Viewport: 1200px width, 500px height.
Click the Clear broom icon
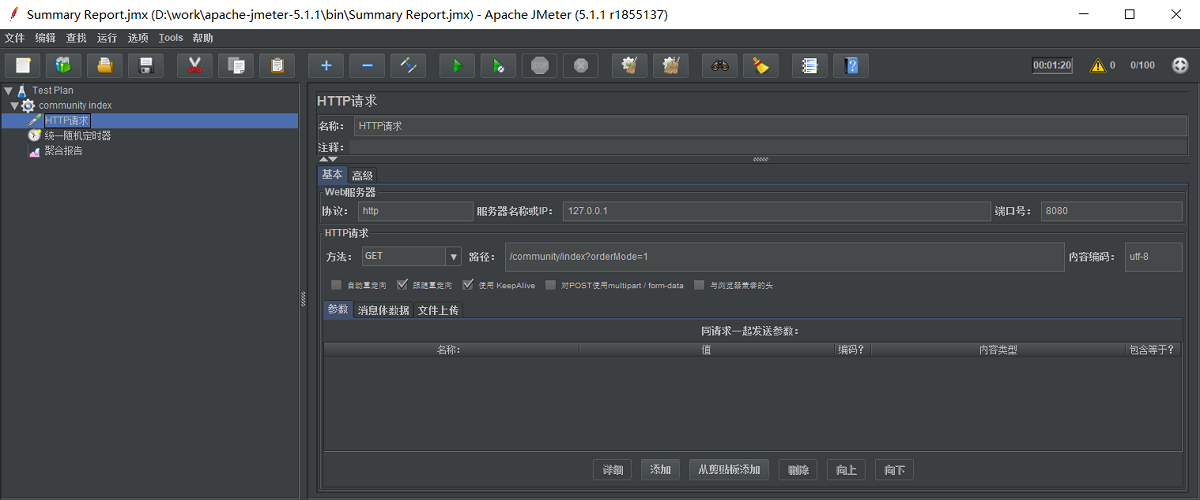coord(629,65)
